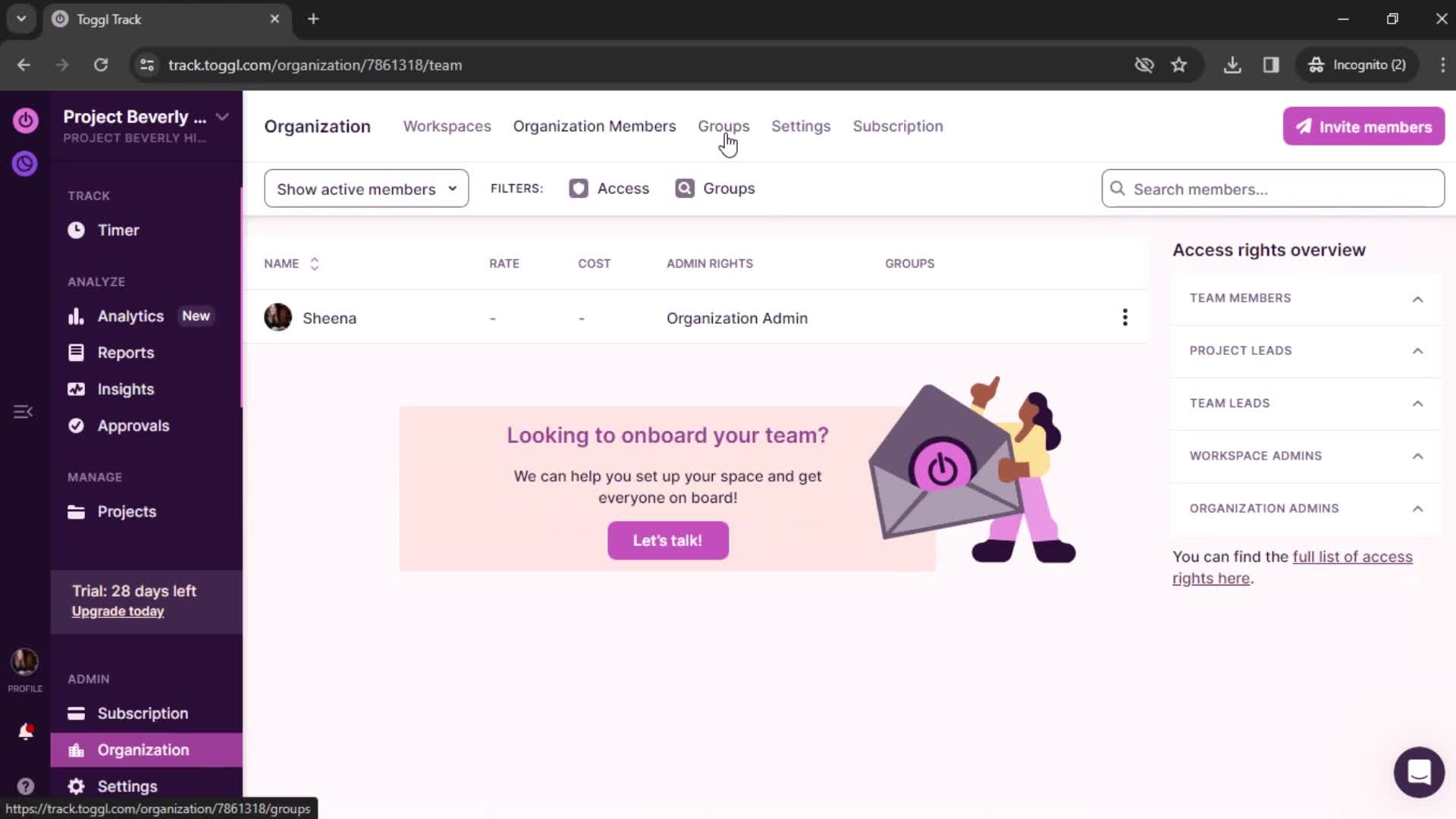Screen dimensions: 1456x819
Task: Open Projects management section
Action: click(126, 511)
